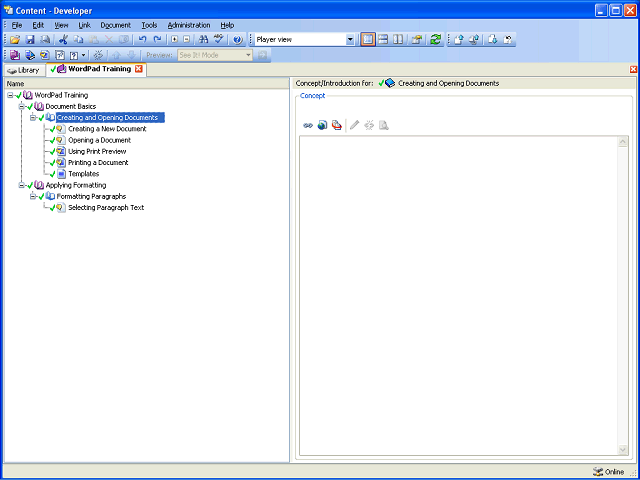Click Concept pane scrollbar up arrow
This screenshot has width=640, height=480.
623,142
